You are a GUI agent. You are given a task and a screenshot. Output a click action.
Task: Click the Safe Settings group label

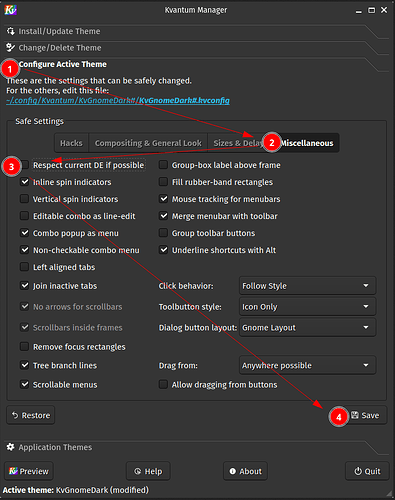(39, 121)
